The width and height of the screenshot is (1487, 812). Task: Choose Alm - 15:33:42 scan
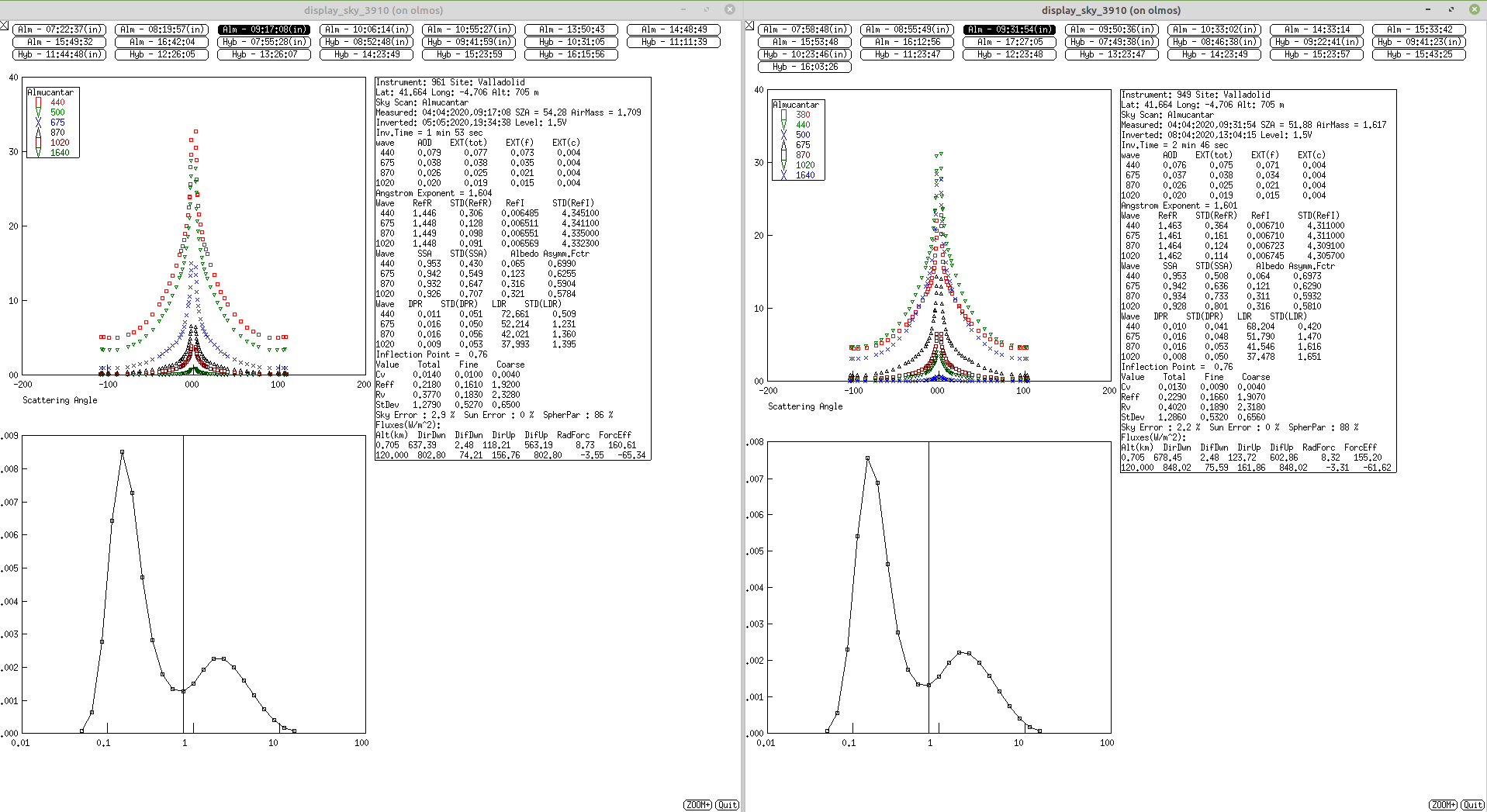[1420, 29]
